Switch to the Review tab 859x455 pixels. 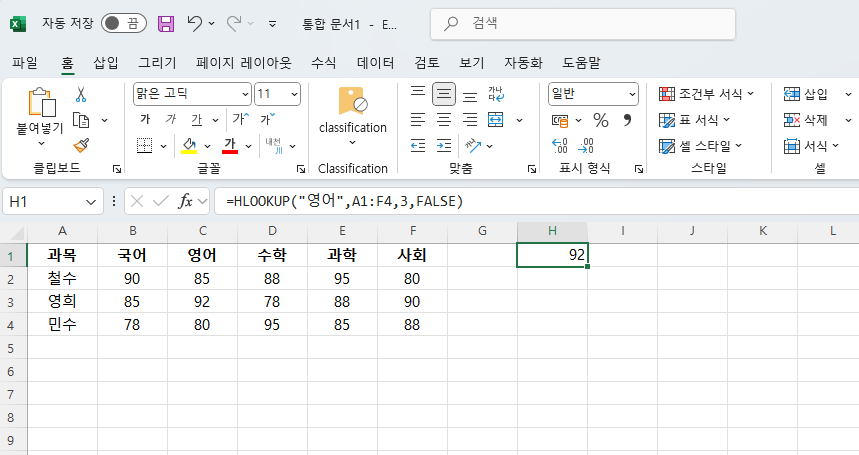point(427,63)
